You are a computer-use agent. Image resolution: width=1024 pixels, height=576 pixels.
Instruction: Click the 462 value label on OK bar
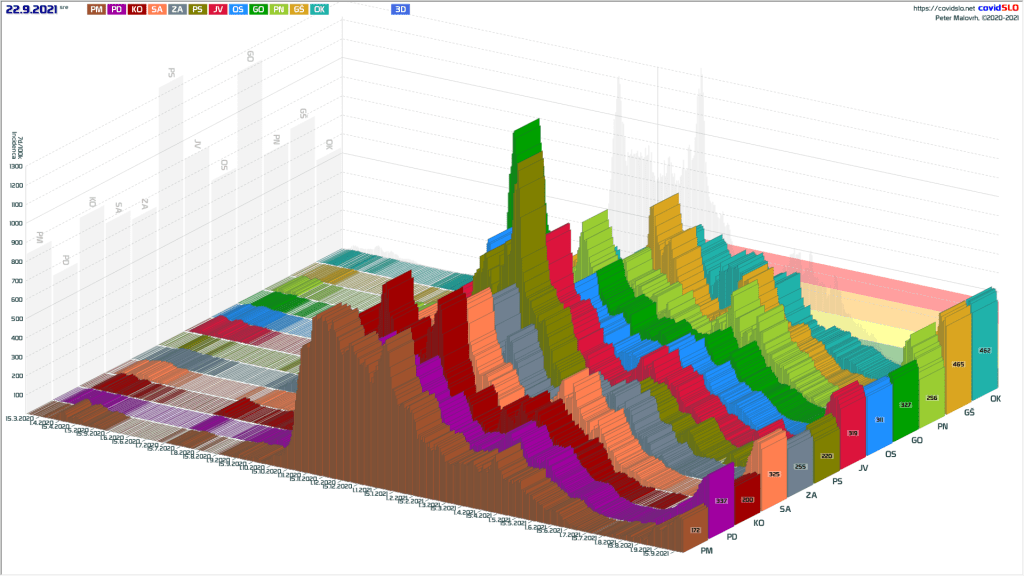click(984, 351)
